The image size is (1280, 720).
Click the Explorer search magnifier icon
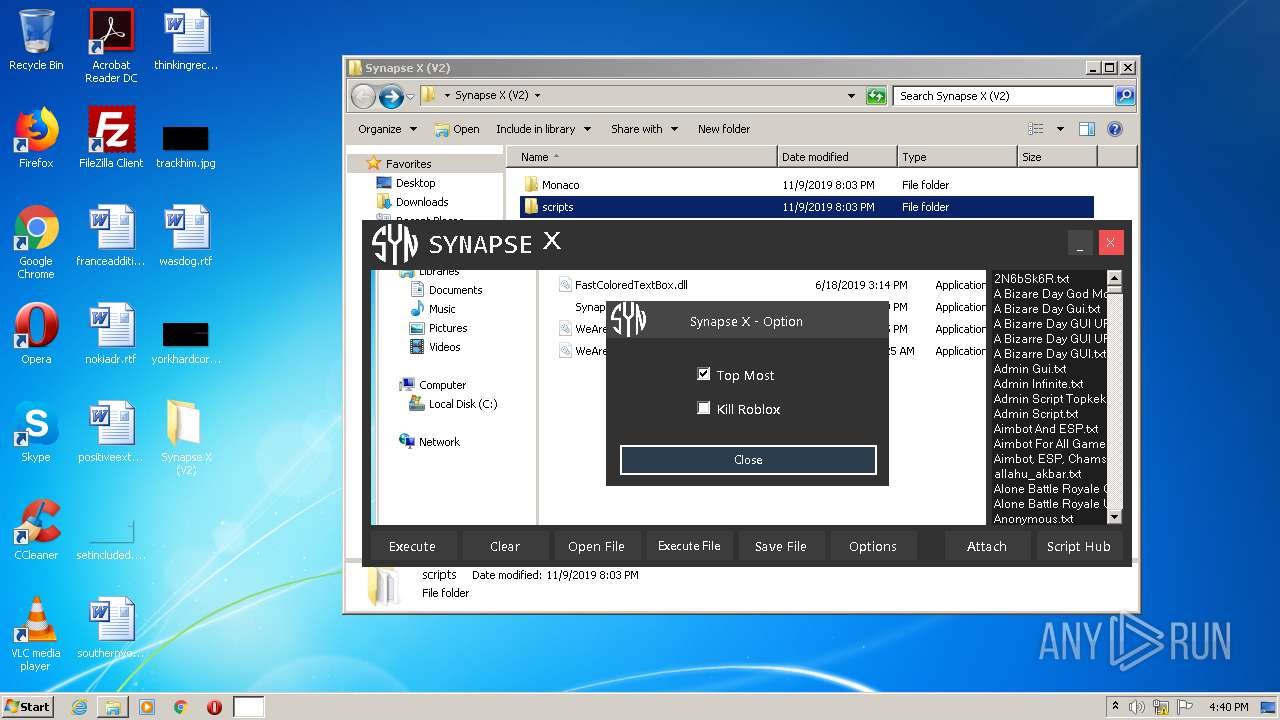[1125, 96]
